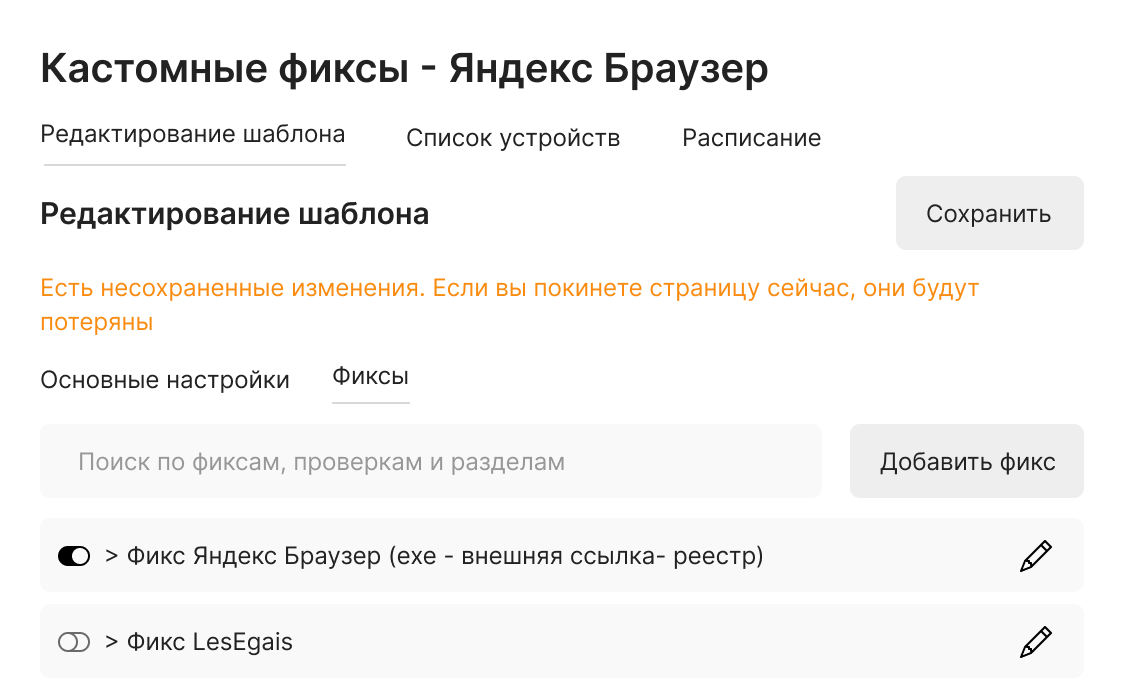The width and height of the screenshot is (1130, 700).
Task: Save changes with the Сохранить button
Action: coord(989,213)
